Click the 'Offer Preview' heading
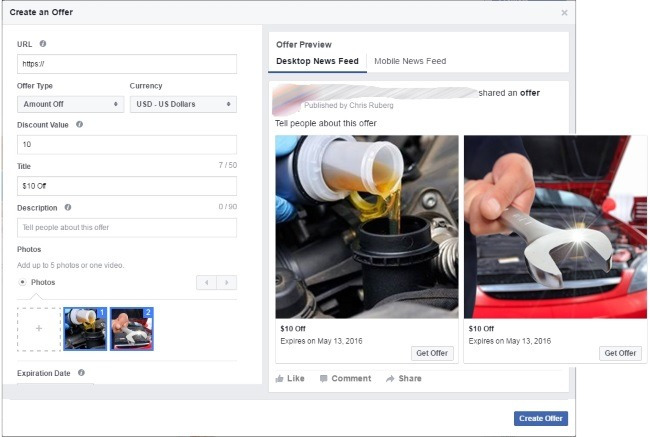The width and height of the screenshot is (650, 437). 304,44
